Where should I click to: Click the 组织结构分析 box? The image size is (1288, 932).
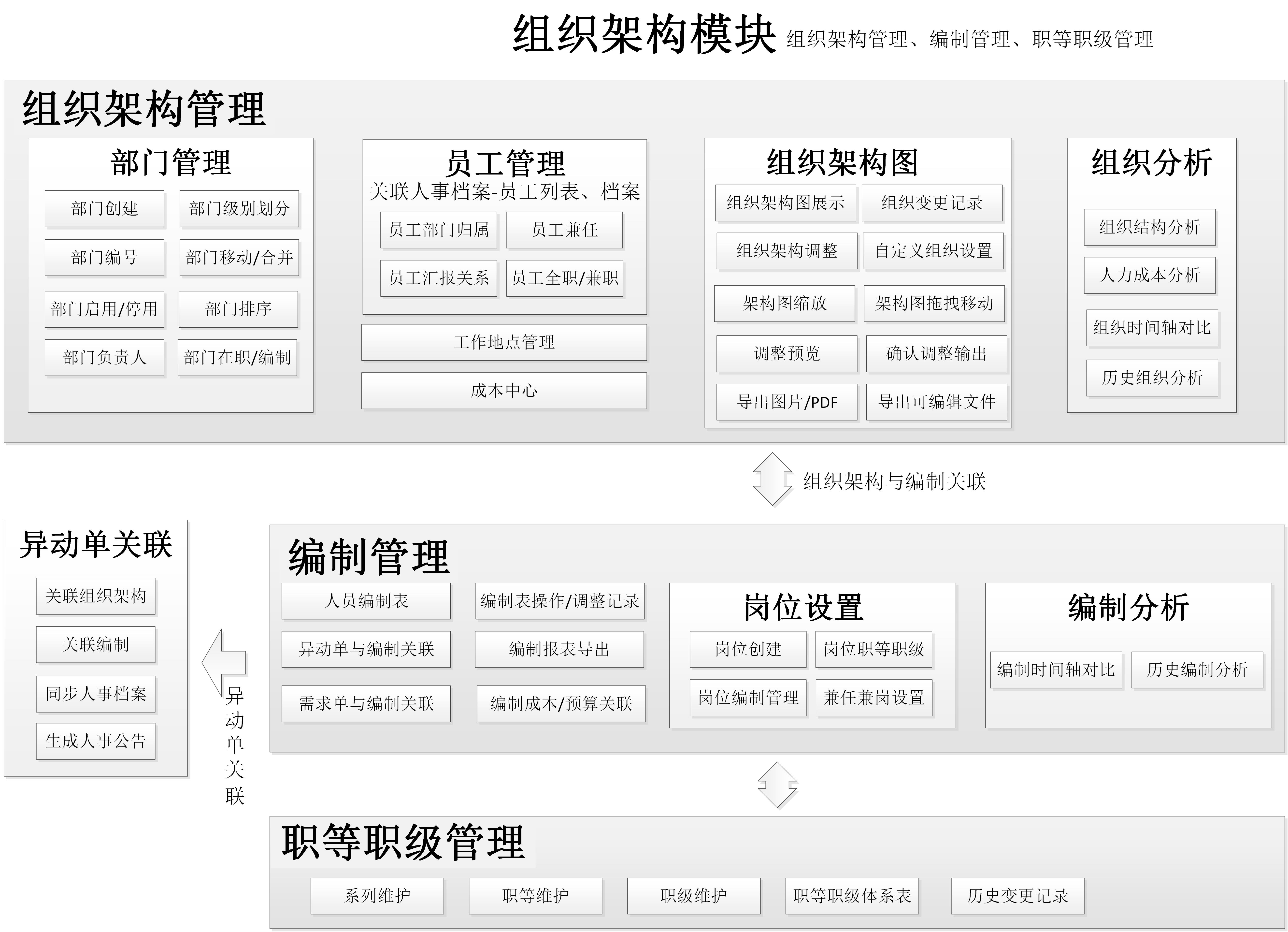pos(1150,227)
